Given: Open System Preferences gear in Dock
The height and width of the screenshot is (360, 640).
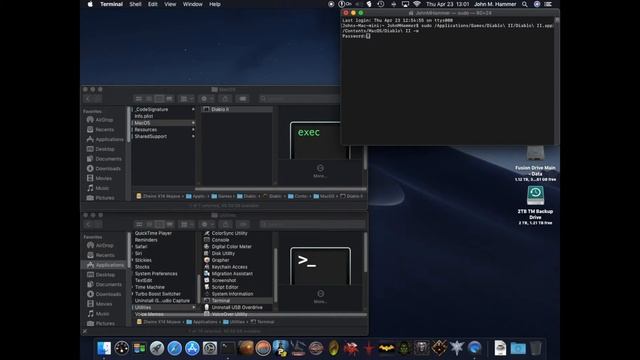Looking at the screenshot, I should click(210, 348).
